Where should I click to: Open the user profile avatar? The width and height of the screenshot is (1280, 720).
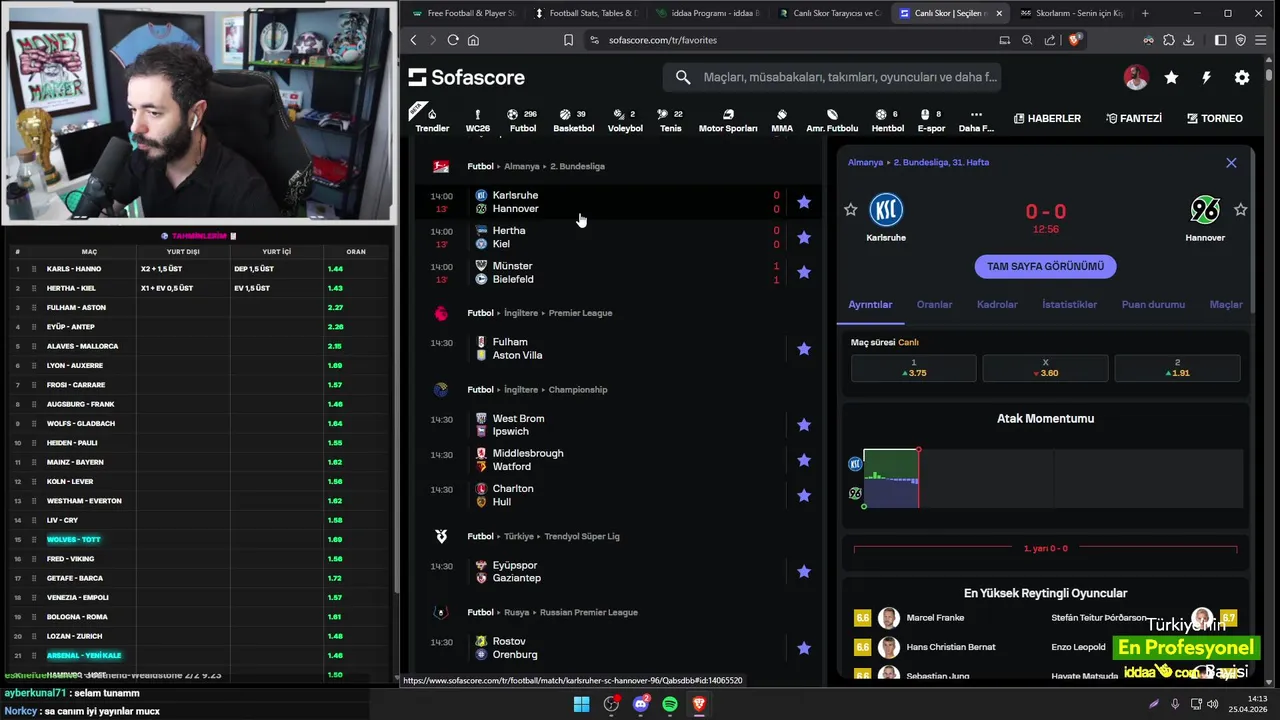[1136, 77]
